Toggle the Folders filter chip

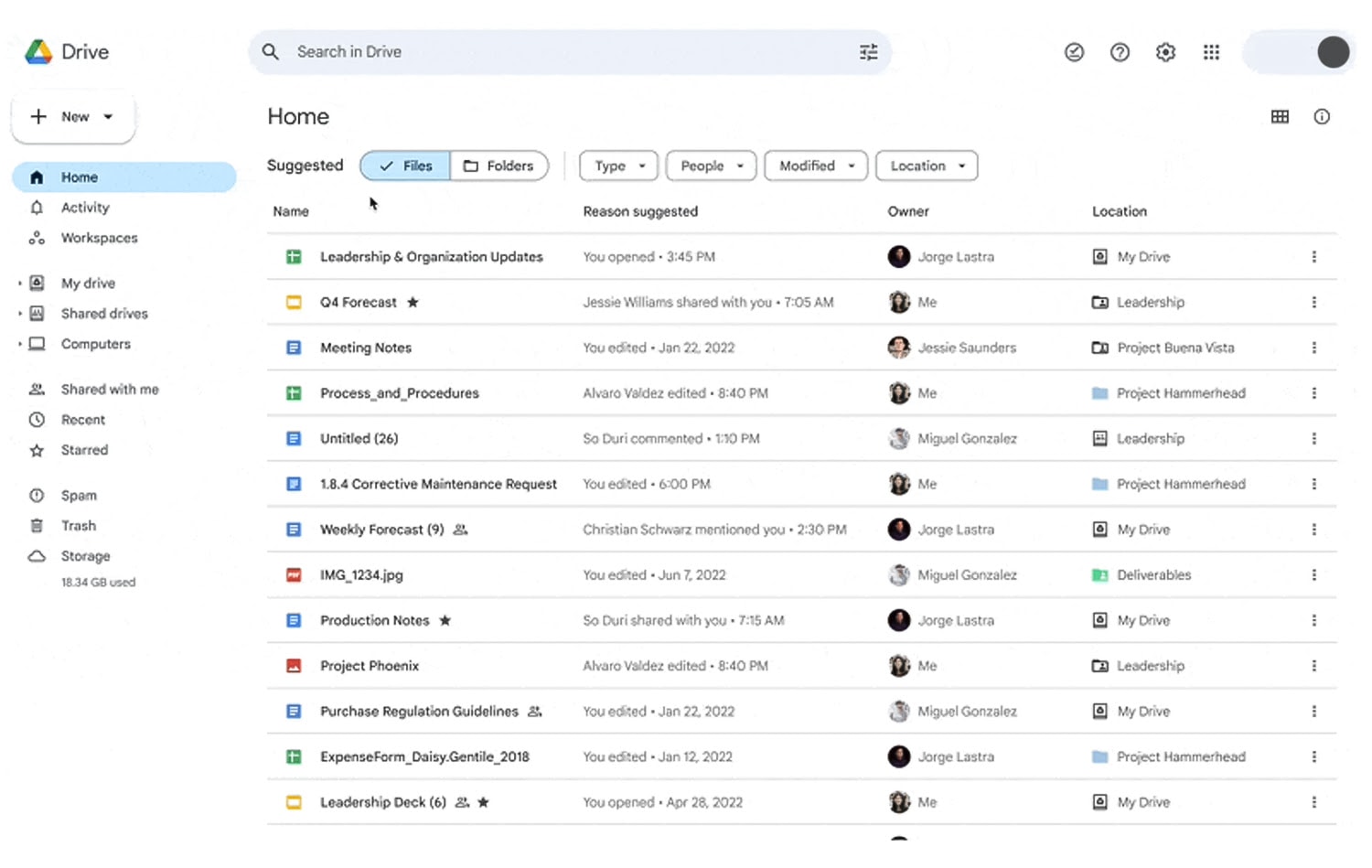pos(499,166)
